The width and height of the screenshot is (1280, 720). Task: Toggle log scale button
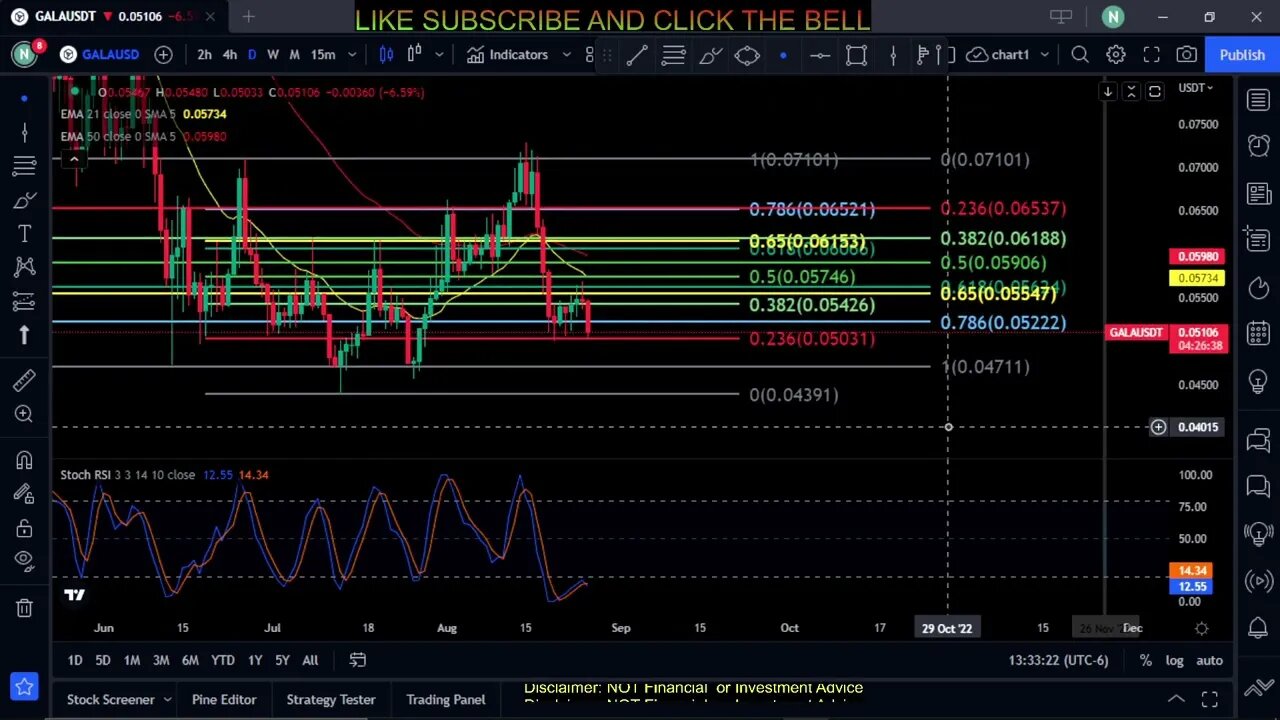pos(1175,660)
